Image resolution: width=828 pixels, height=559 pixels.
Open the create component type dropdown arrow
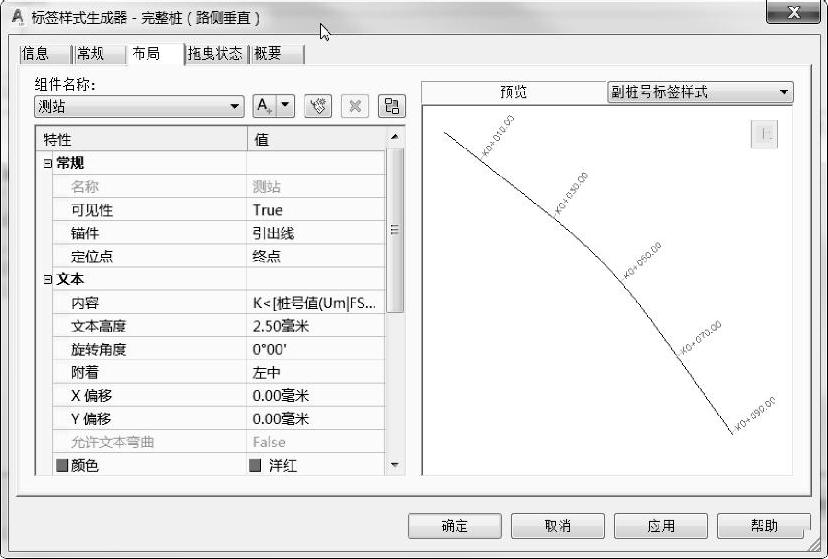pyautogui.click(x=286, y=106)
